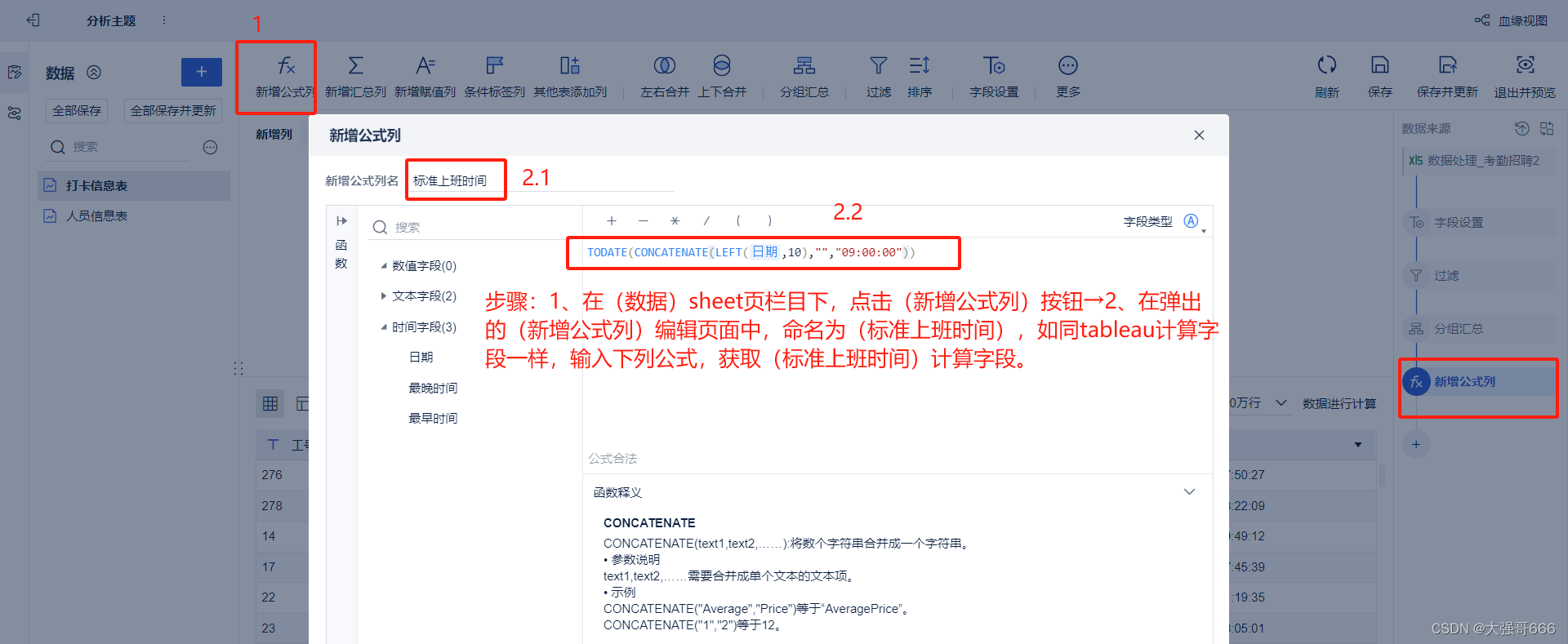Screen dimensions: 1568x644
Task: Click the 排序 sort icon
Action: point(920,65)
